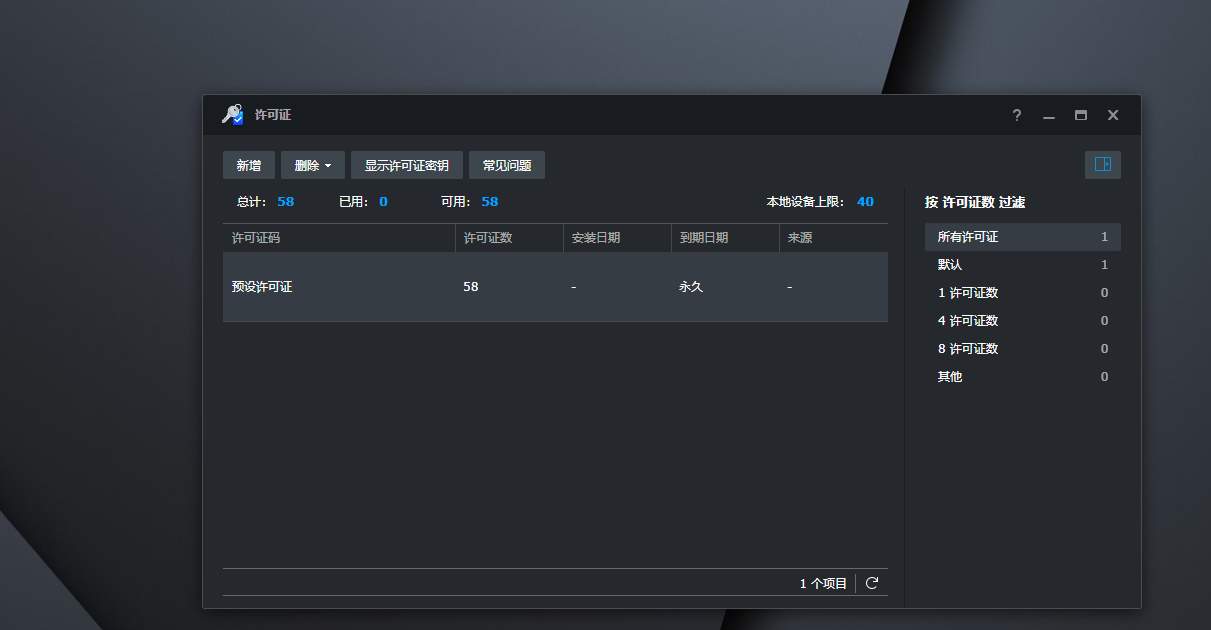Filter by 默认 licenses

point(1023,265)
